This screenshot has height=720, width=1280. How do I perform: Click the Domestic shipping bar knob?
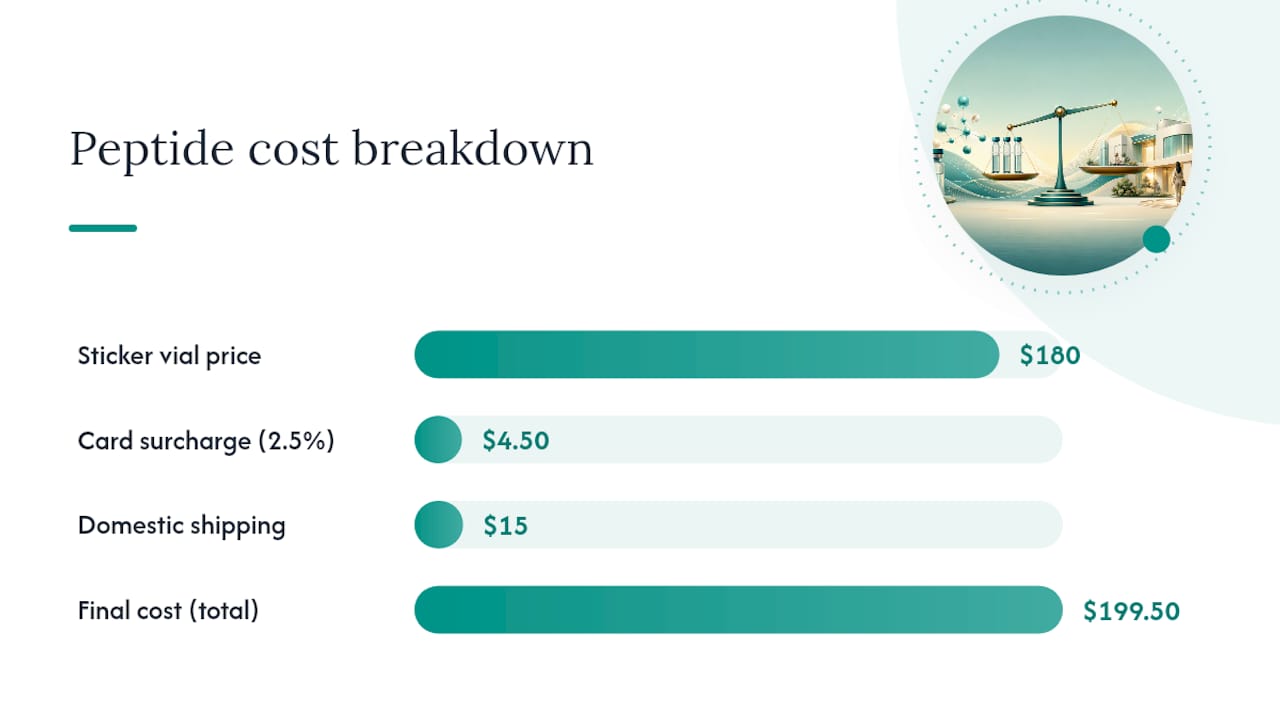(438, 525)
